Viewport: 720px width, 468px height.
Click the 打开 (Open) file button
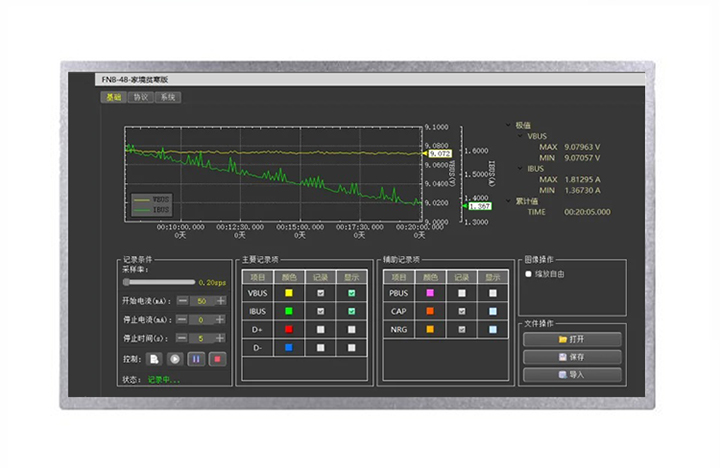click(x=572, y=339)
